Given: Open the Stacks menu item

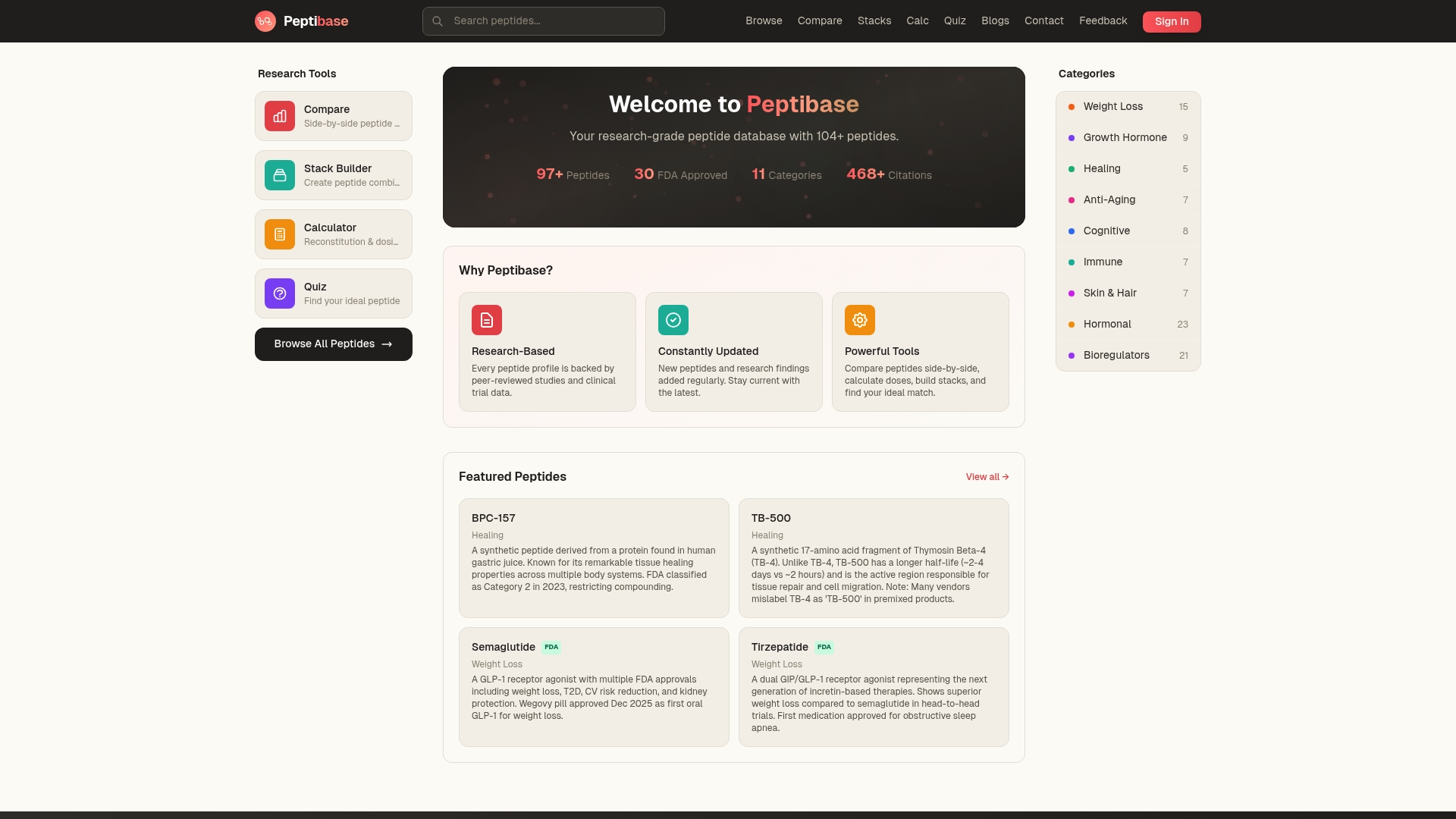Looking at the screenshot, I should (874, 20).
